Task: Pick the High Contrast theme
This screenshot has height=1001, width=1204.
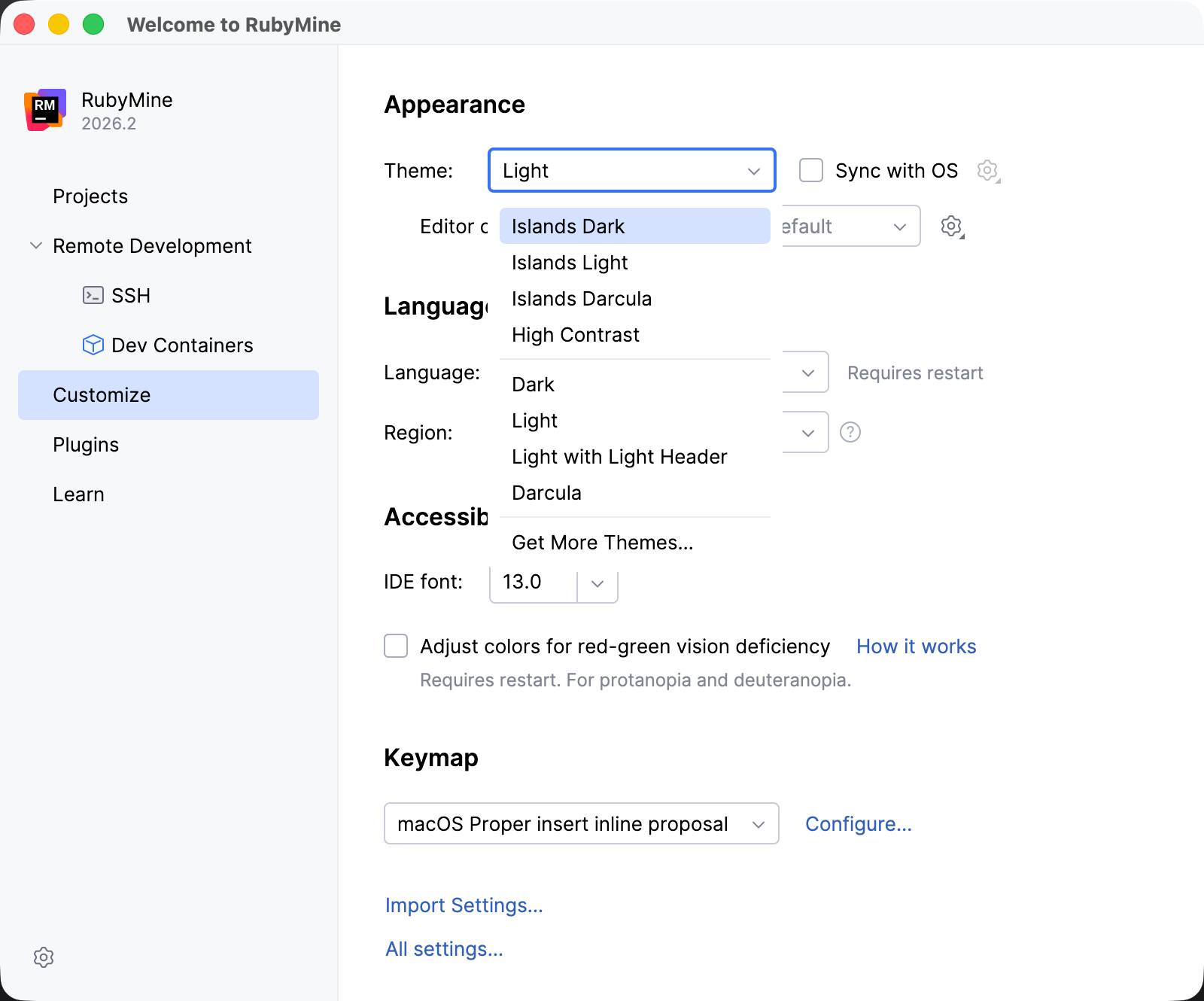Action: click(x=635, y=334)
